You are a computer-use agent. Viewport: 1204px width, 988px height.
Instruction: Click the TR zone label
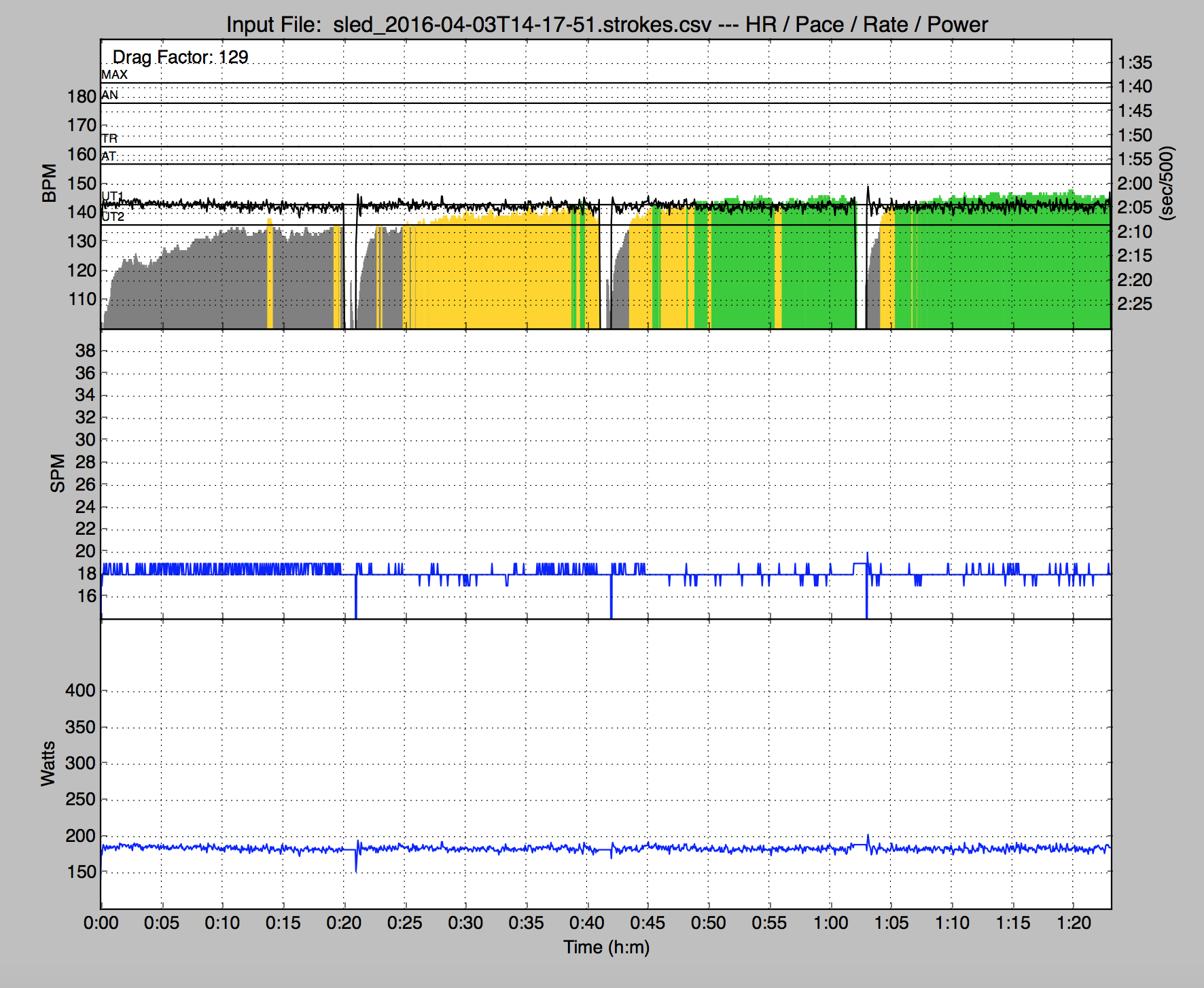click(x=109, y=139)
